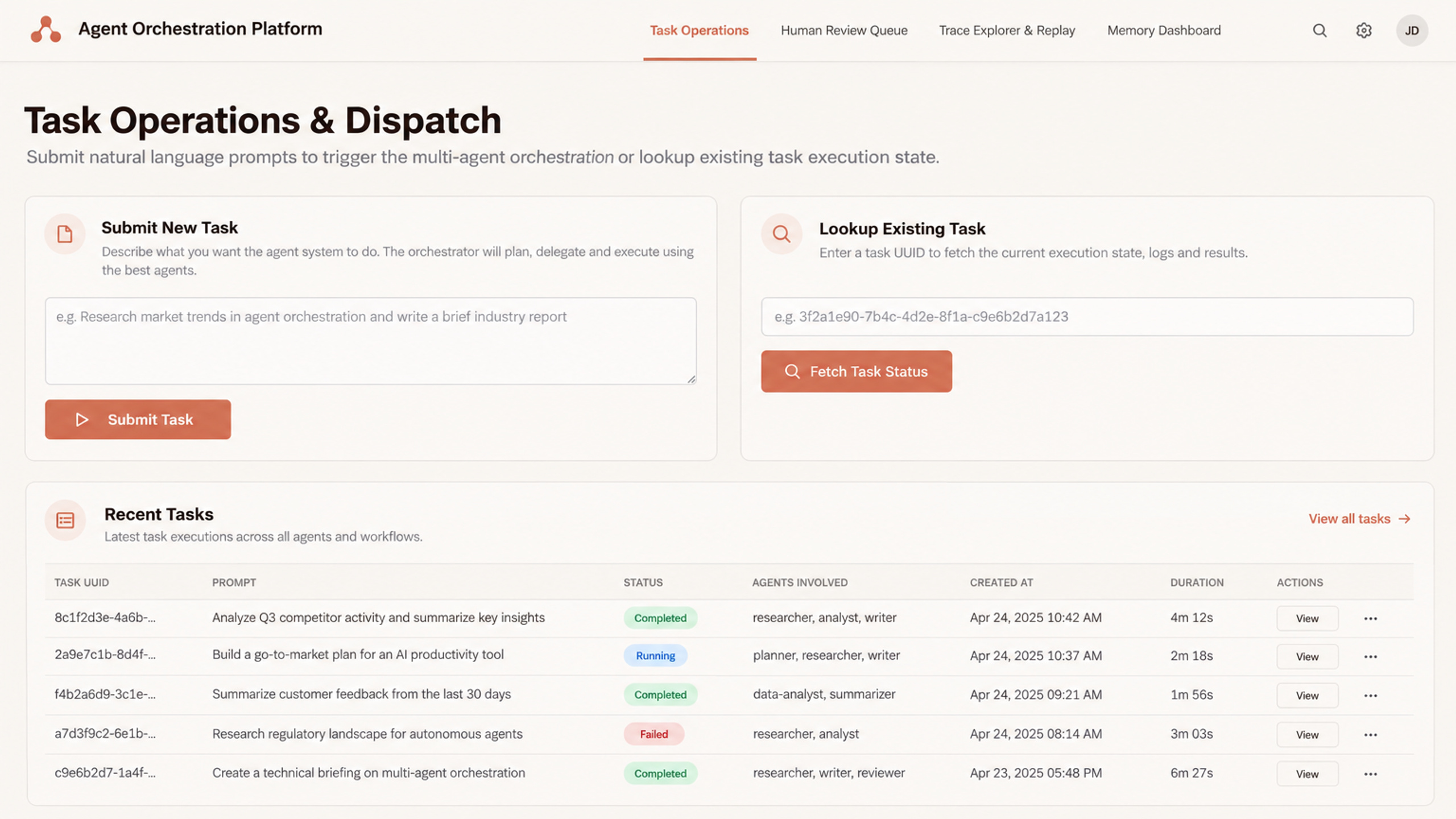1456x819 pixels.
Task: Open the Memory Dashboard tab
Action: 1164,31
